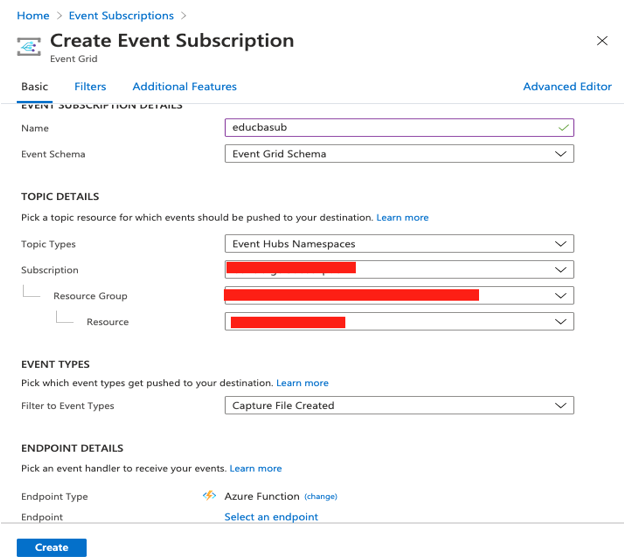Click the Event Grid icon beside the title

[x=30, y=45]
